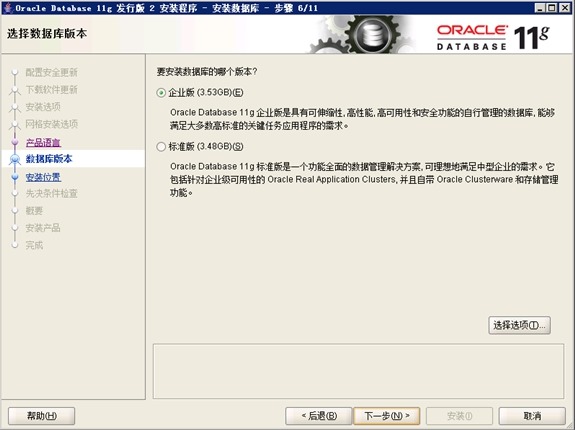Click the 安装产品 step label
The width and height of the screenshot is (575, 430).
(x=43, y=228)
